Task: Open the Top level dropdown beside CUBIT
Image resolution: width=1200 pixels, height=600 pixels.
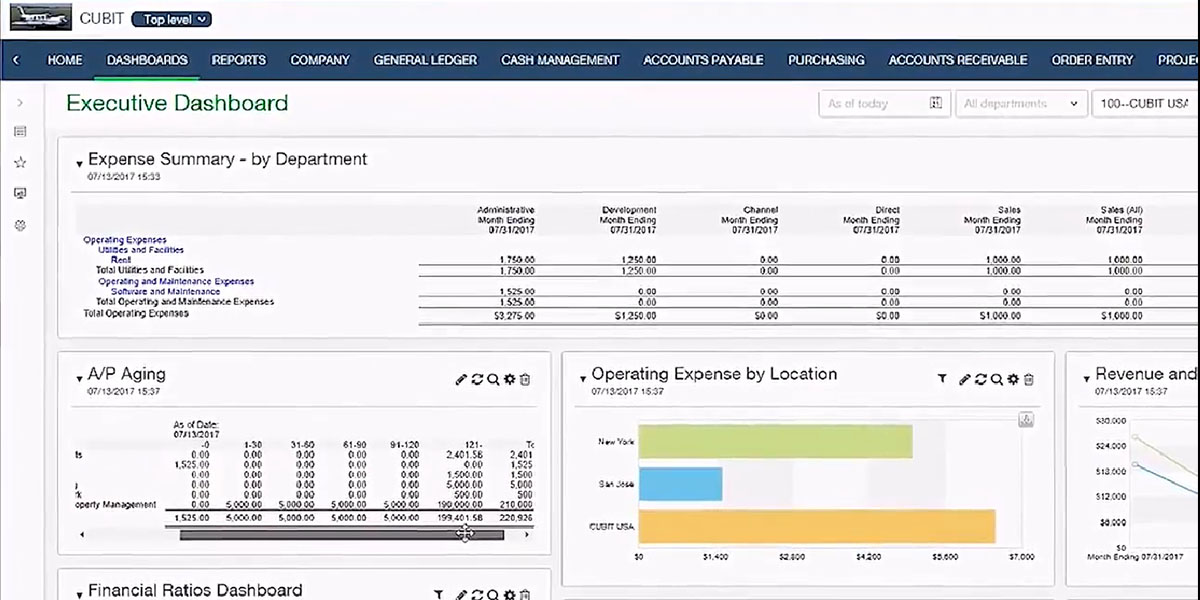Action: pos(170,18)
